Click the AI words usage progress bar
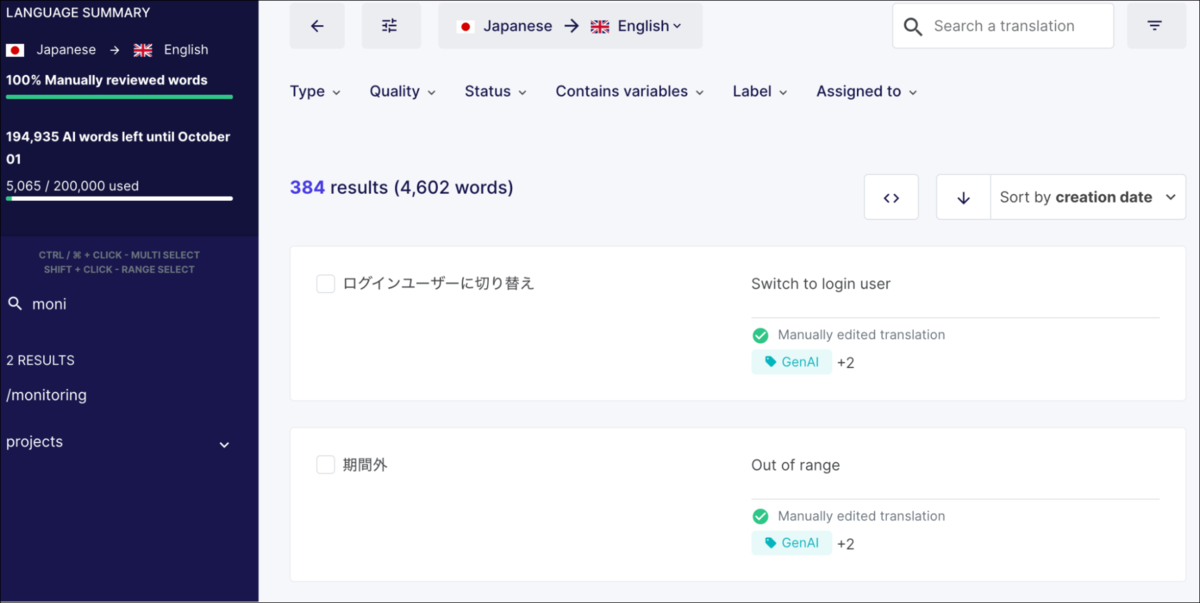The width and height of the screenshot is (1200, 603). pyautogui.click(x=119, y=198)
